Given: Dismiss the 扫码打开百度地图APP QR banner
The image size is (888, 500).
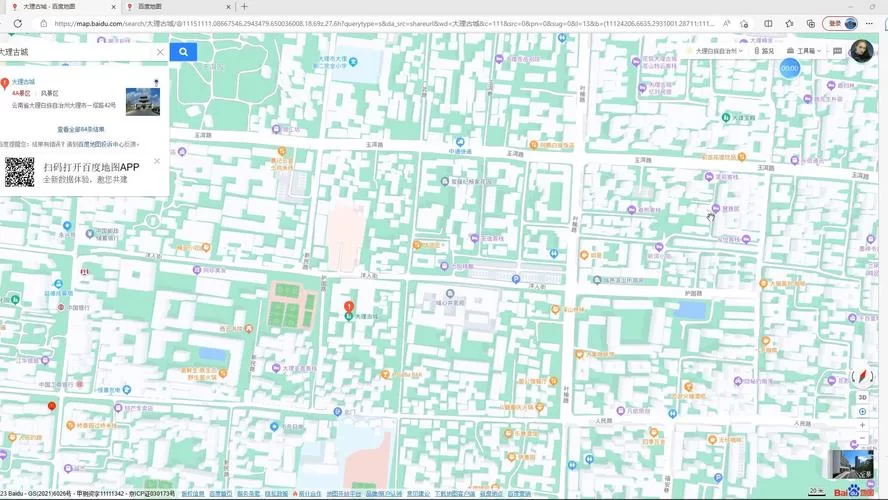Looking at the screenshot, I should point(157,161).
